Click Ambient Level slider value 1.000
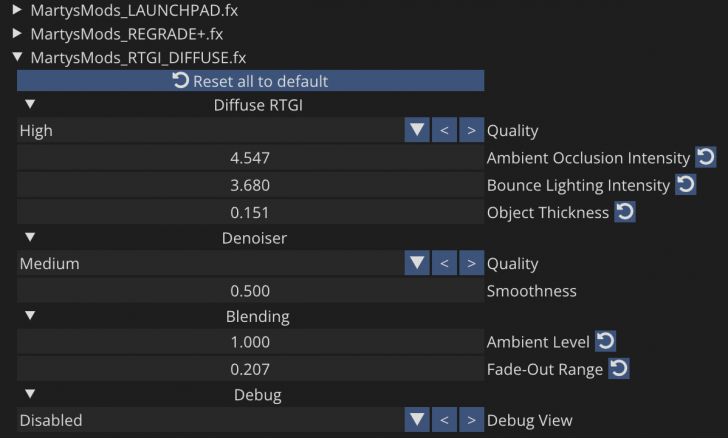This screenshot has height=438, width=728. point(250,341)
